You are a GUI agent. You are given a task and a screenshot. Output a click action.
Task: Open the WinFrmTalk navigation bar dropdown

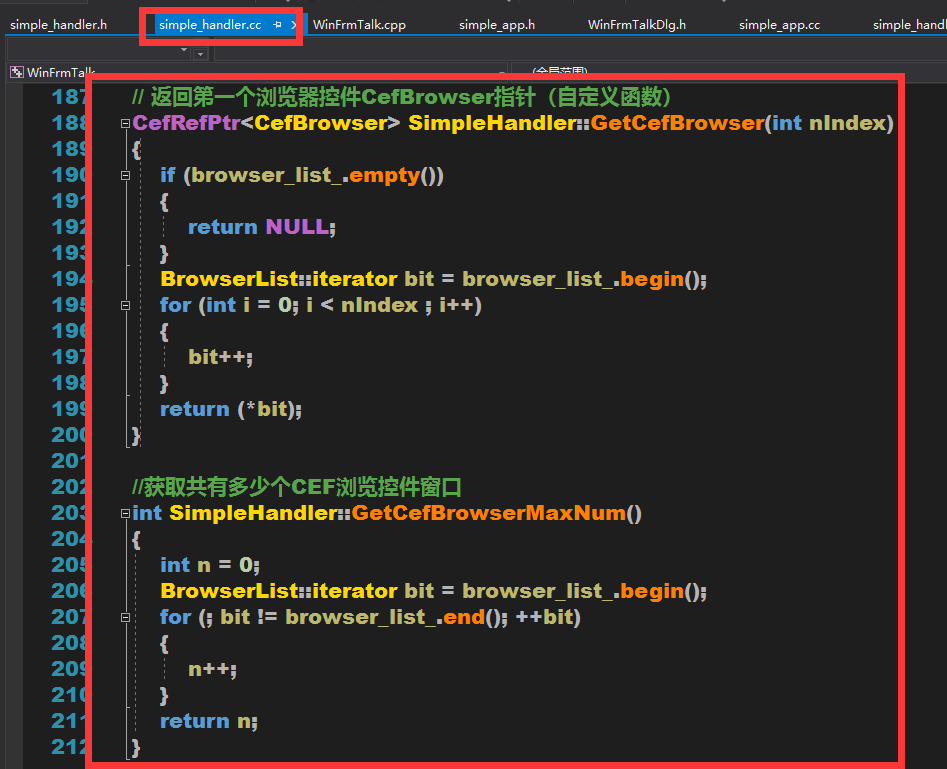pyautogui.click(x=503, y=73)
